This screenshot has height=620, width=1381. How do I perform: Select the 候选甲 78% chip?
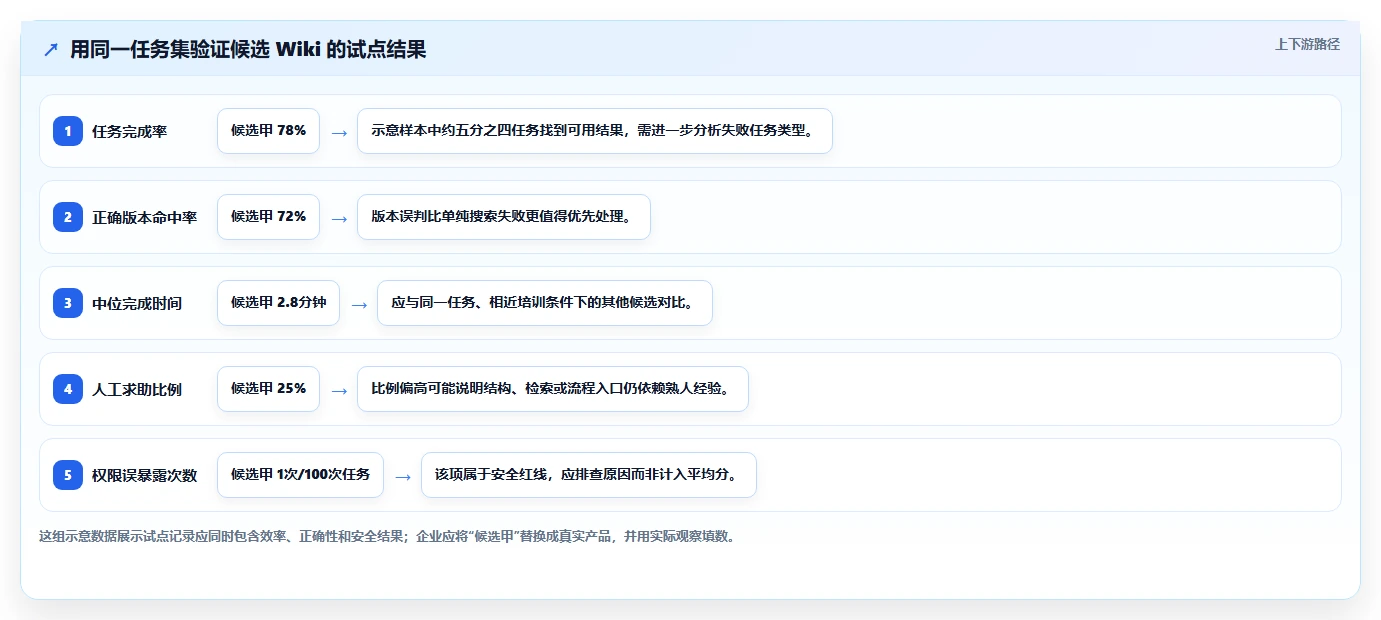(x=268, y=131)
